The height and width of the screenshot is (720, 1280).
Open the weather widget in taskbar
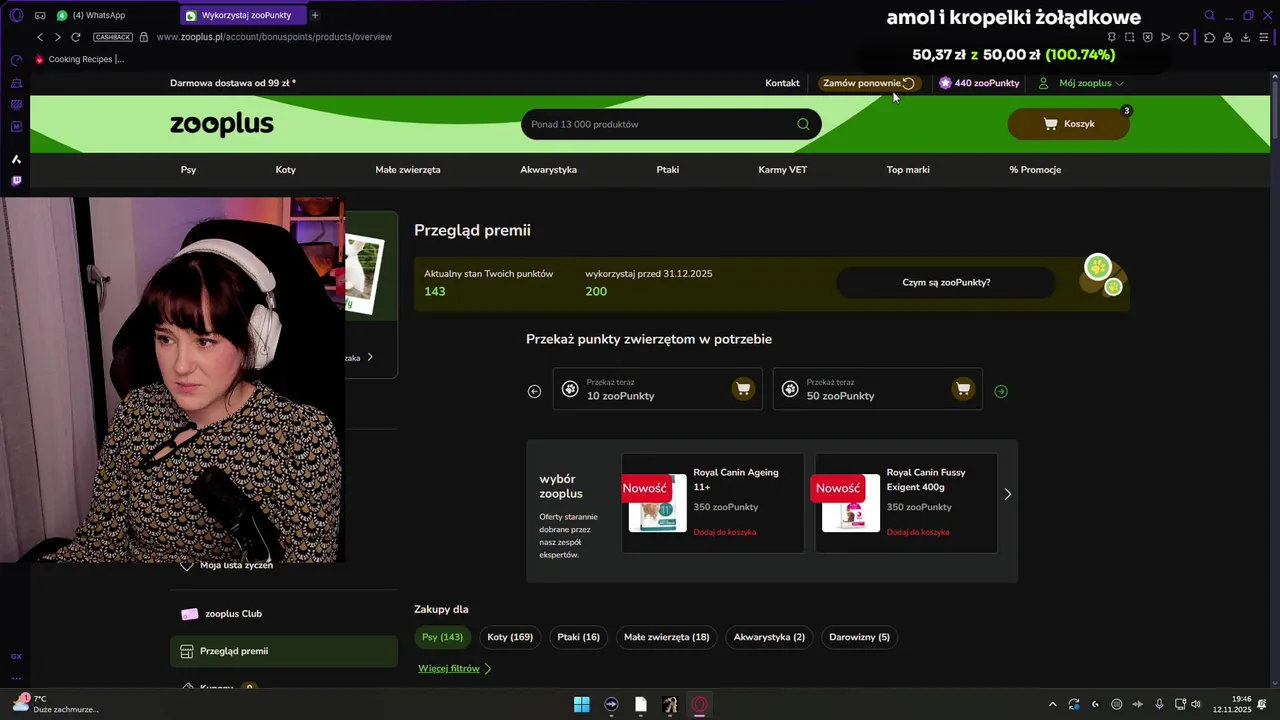point(55,704)
